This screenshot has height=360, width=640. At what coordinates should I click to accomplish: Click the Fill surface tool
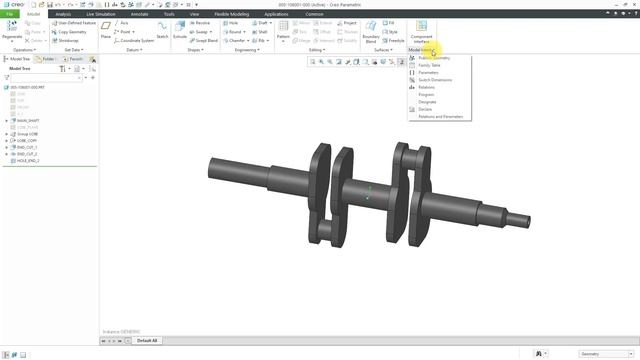(x=389, y=23)
